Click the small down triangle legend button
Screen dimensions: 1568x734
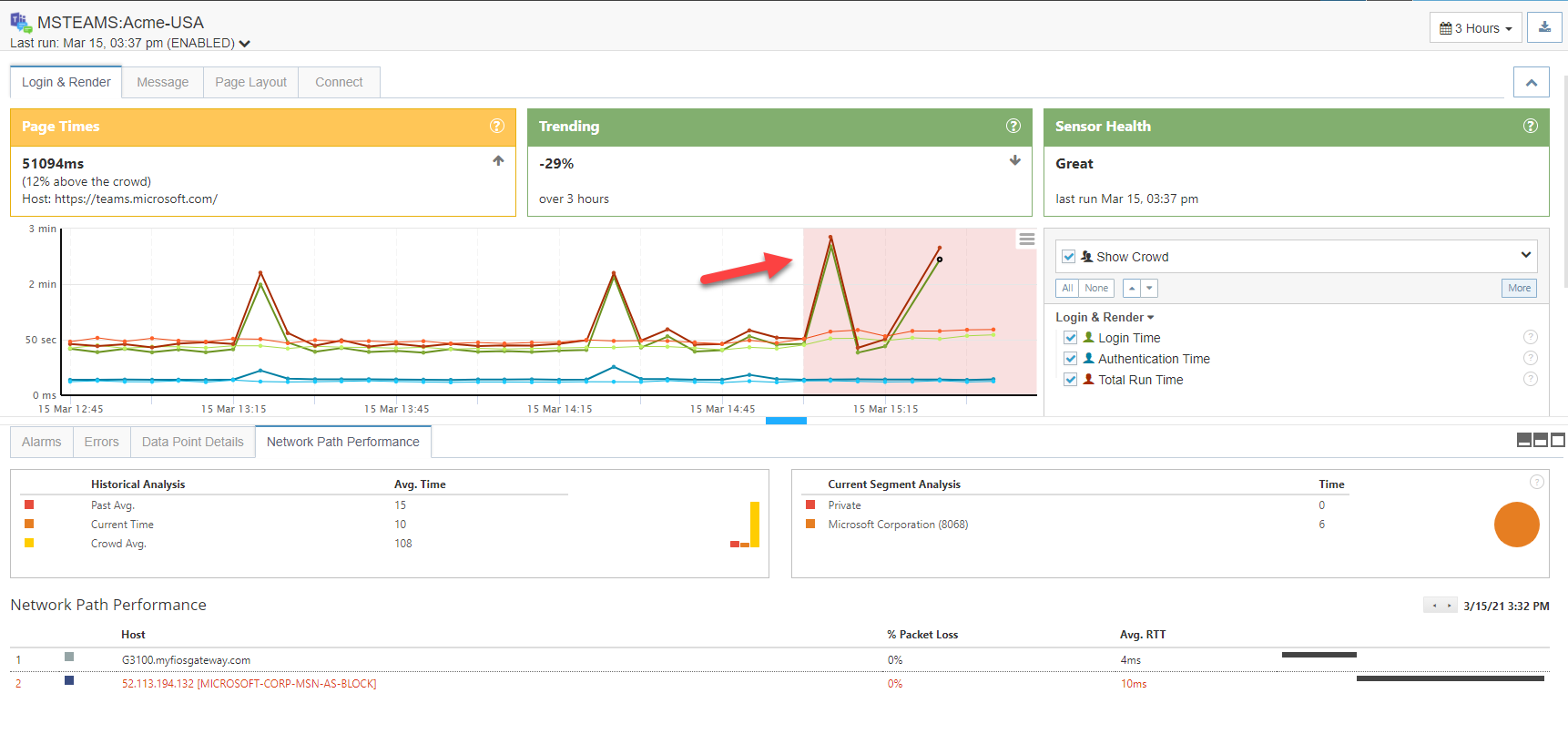point(1149,288)
